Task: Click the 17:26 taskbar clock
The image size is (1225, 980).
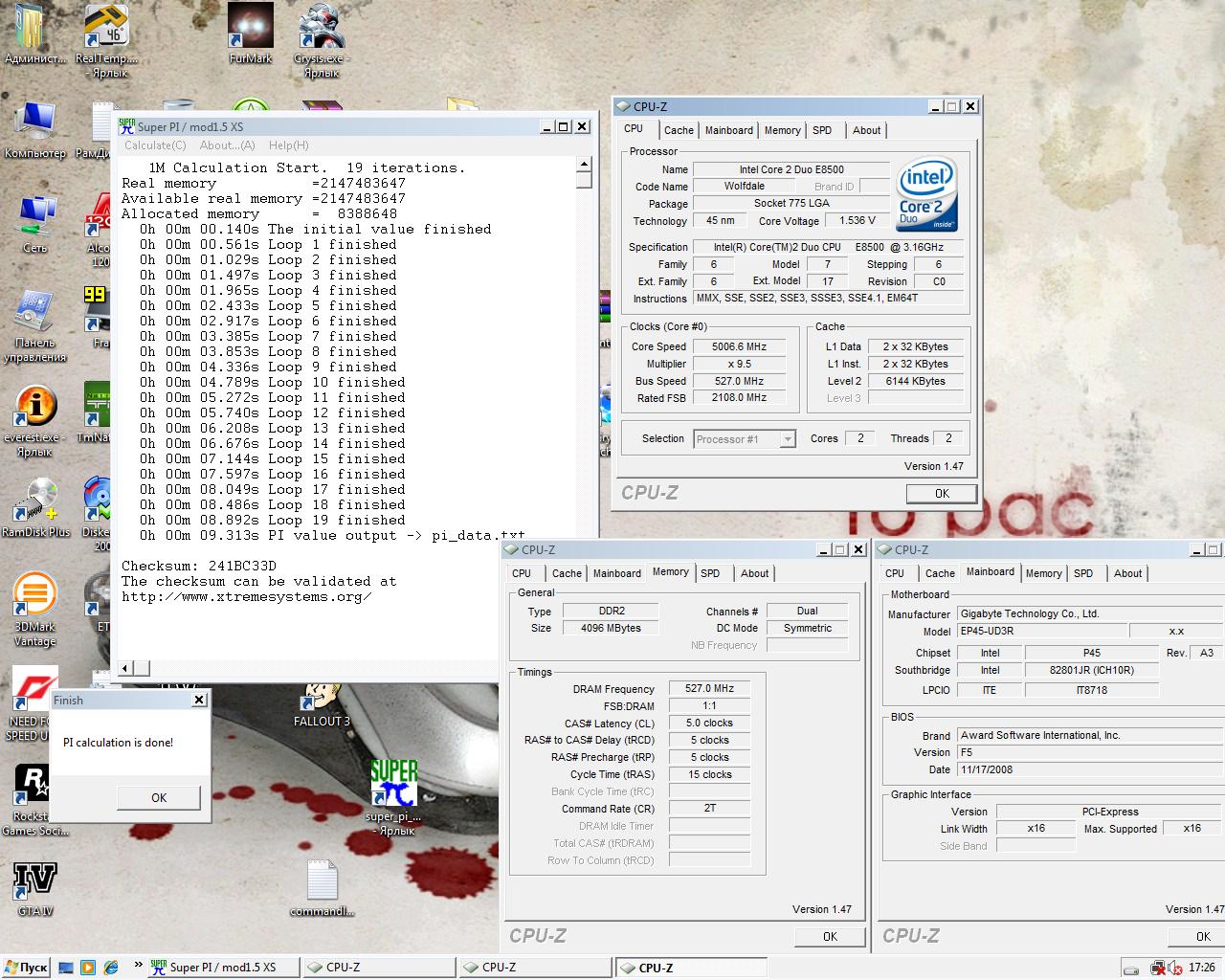Action: (x=1202, y=969)
